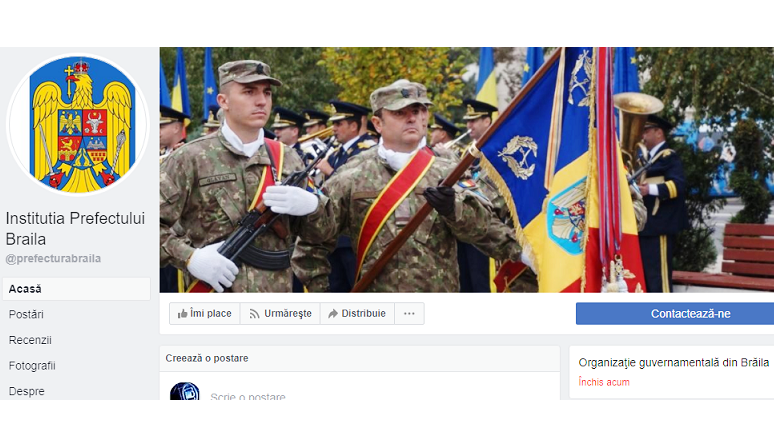Image resolution: width=774 pixels, height=440 pixels.
Task: Share the page with Distribuie
Action: [x=357, y=314]
